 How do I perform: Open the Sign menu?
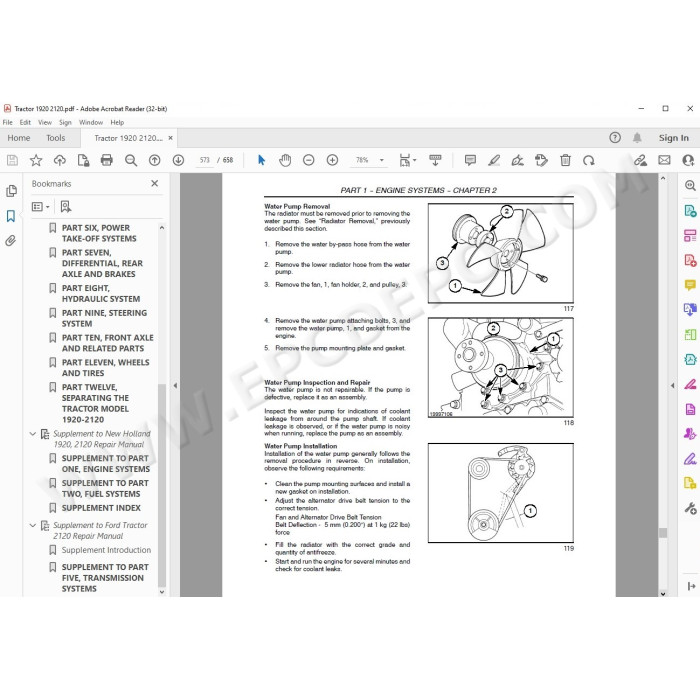point(65,122)
